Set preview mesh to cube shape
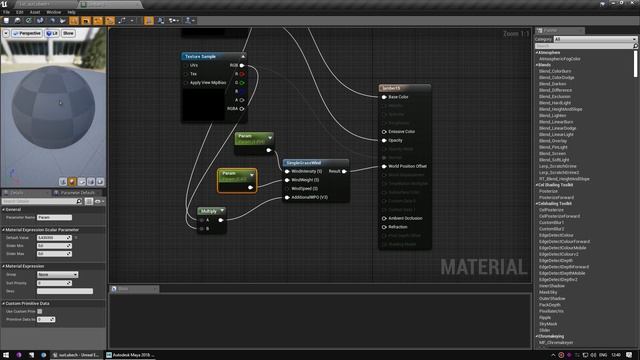 (91, 182)
